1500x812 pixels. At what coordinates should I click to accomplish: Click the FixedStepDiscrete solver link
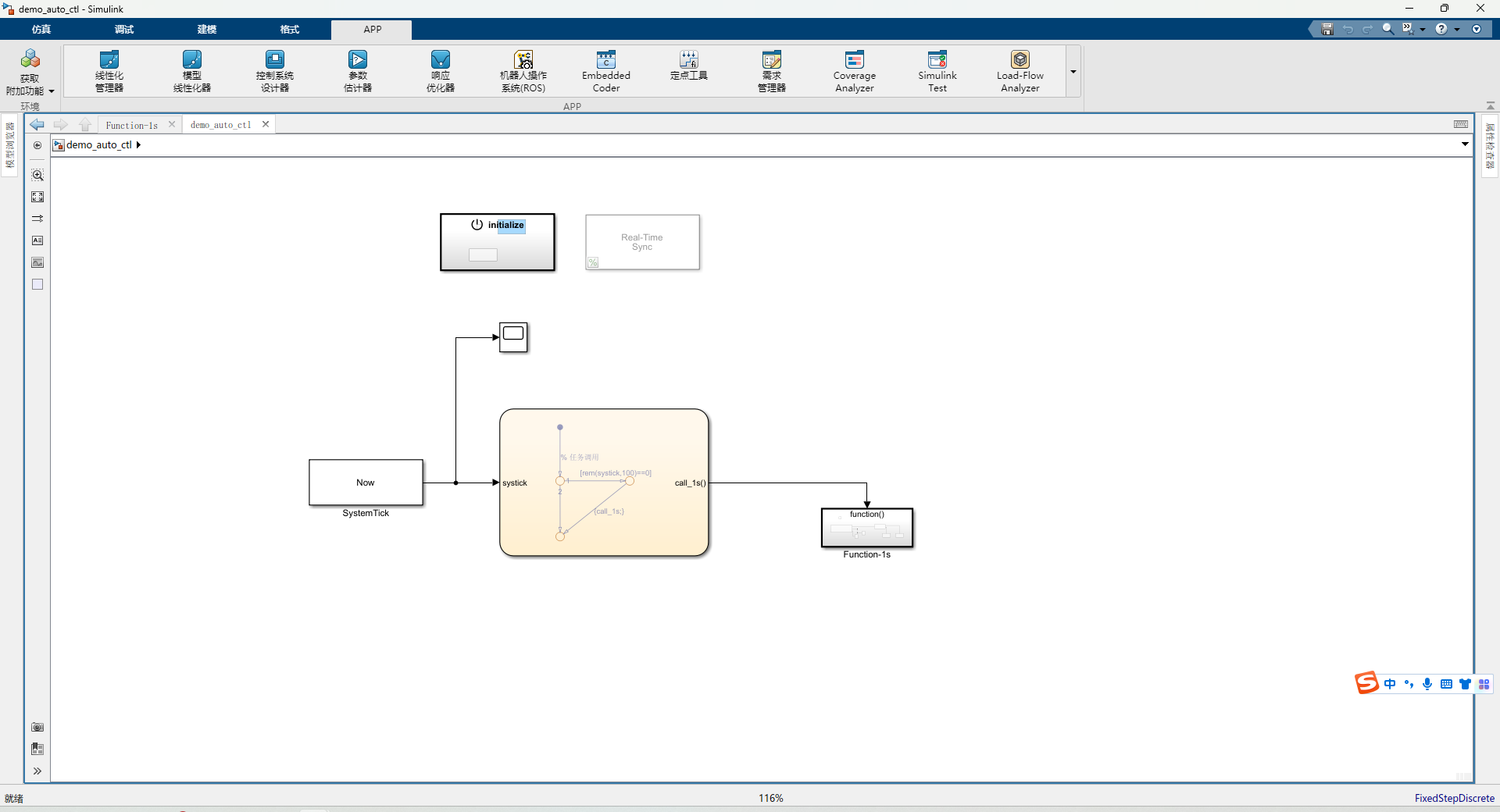click(1454, 798)
